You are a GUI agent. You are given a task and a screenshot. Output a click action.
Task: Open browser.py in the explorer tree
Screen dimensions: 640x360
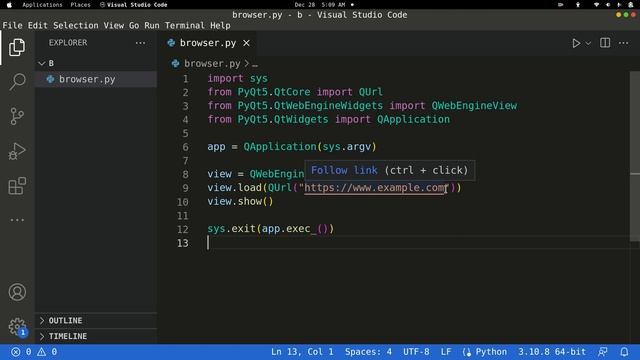[x=96, y=79]
